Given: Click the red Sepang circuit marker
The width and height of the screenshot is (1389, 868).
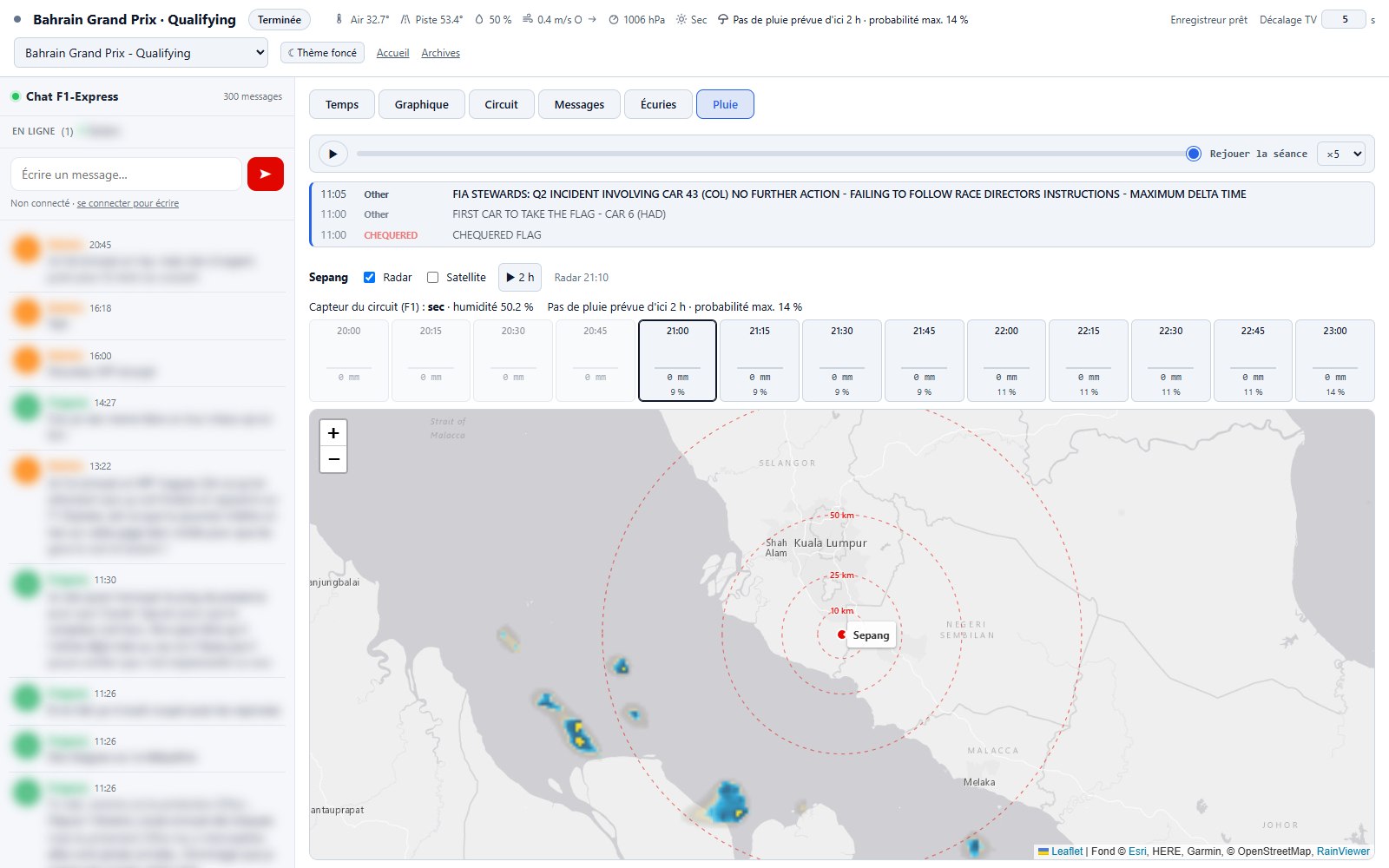Looking at the screenshot, I should coord(841,635).
